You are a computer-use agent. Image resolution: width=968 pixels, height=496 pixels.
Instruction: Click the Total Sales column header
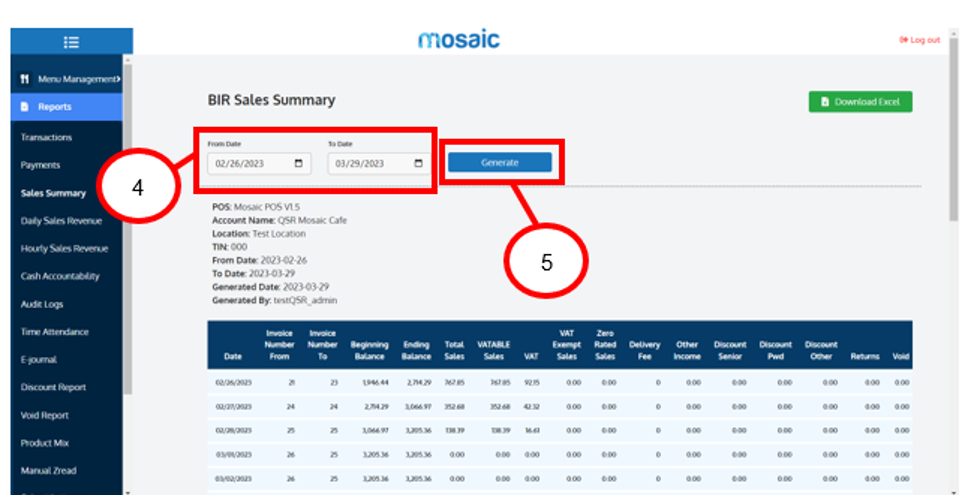pos(454,350)
